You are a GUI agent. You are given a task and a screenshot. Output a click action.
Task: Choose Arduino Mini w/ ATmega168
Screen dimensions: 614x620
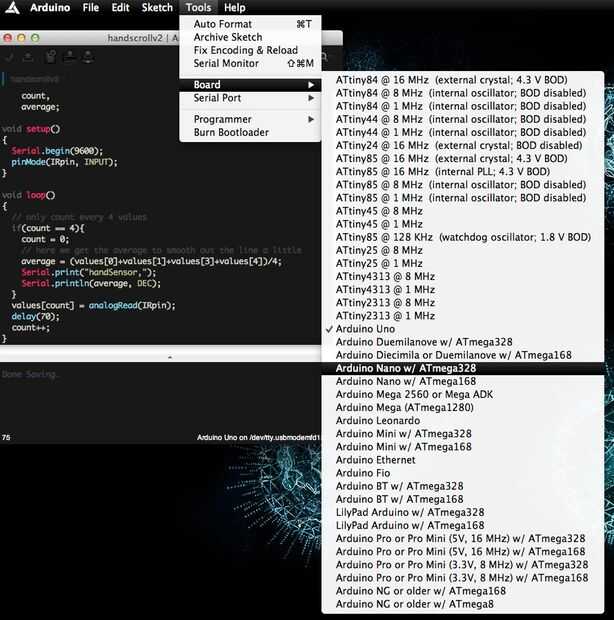(x=463, y=447)
